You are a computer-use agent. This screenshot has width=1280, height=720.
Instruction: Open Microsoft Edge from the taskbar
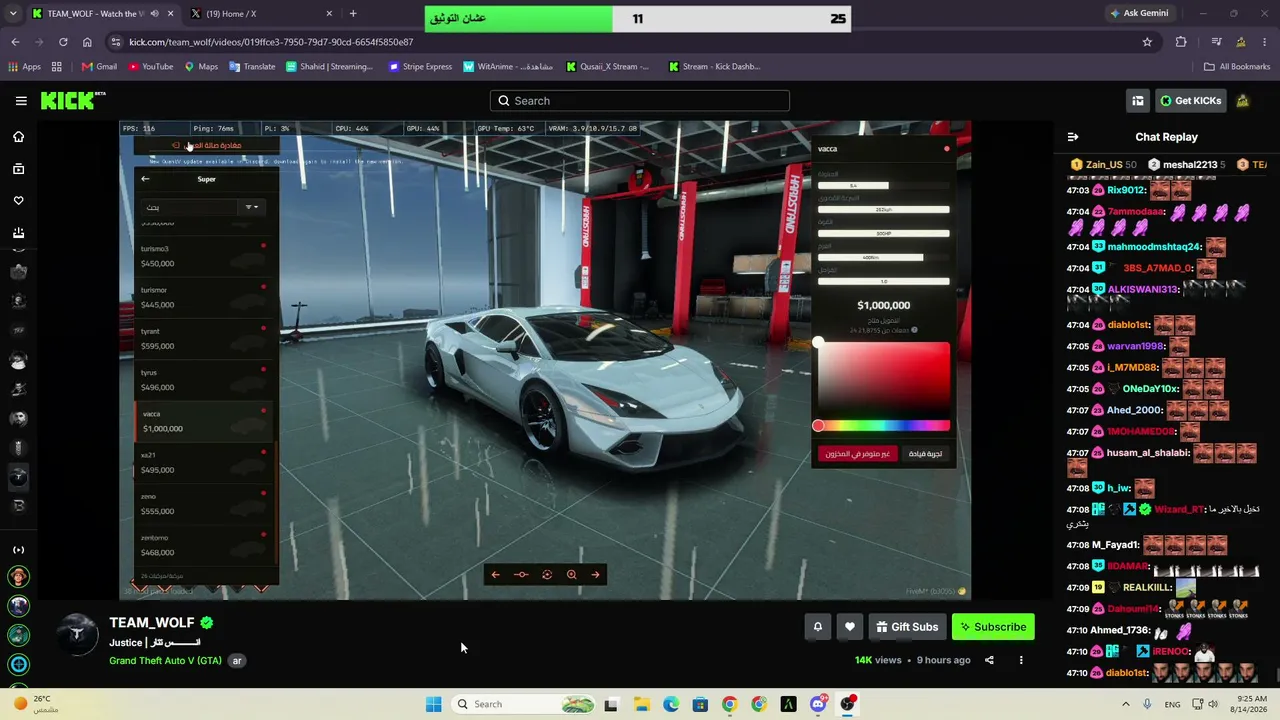(x=671, y=704)
